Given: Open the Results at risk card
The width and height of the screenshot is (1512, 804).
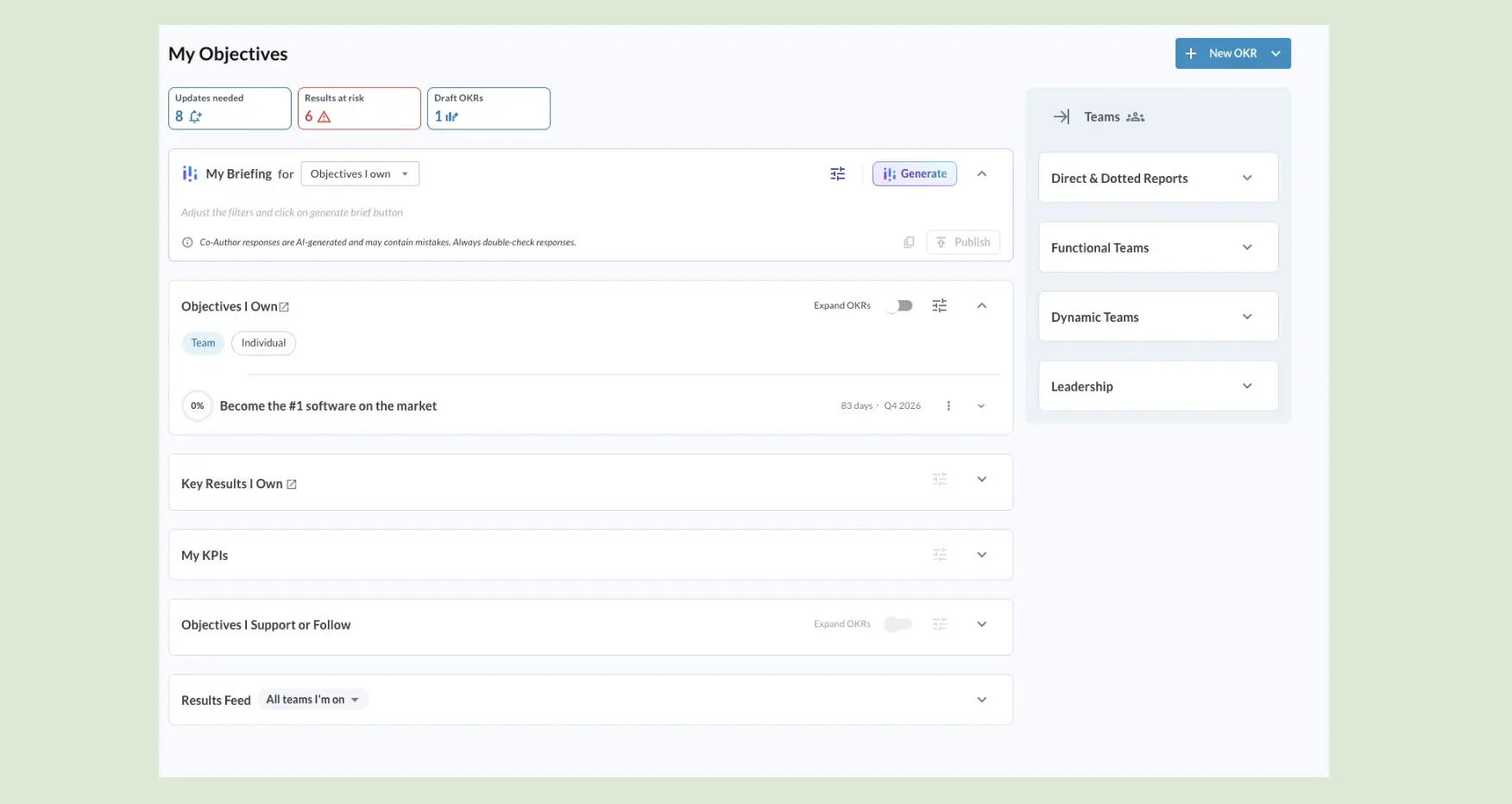Looking at the screenshot, I should [359, 109].
